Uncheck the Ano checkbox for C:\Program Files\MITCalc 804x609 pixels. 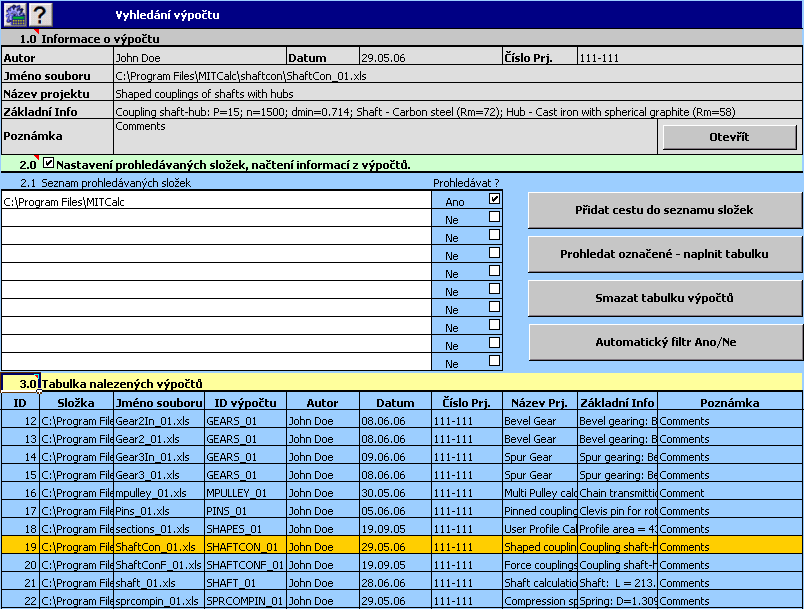[x=494, y=200]
